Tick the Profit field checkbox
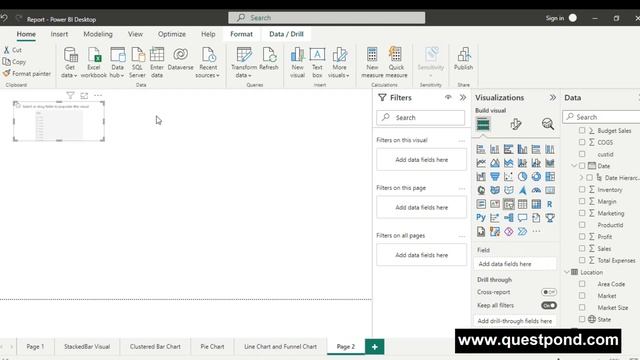 click(x=582, y=236)
